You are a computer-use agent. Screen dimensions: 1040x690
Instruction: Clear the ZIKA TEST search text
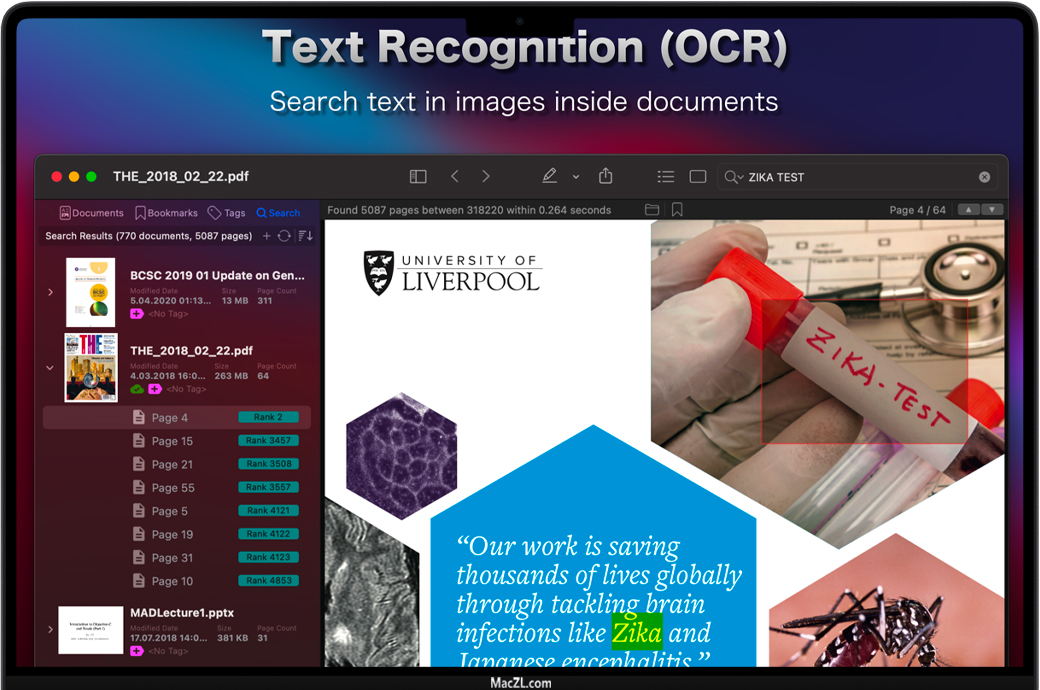coord(984,177)
